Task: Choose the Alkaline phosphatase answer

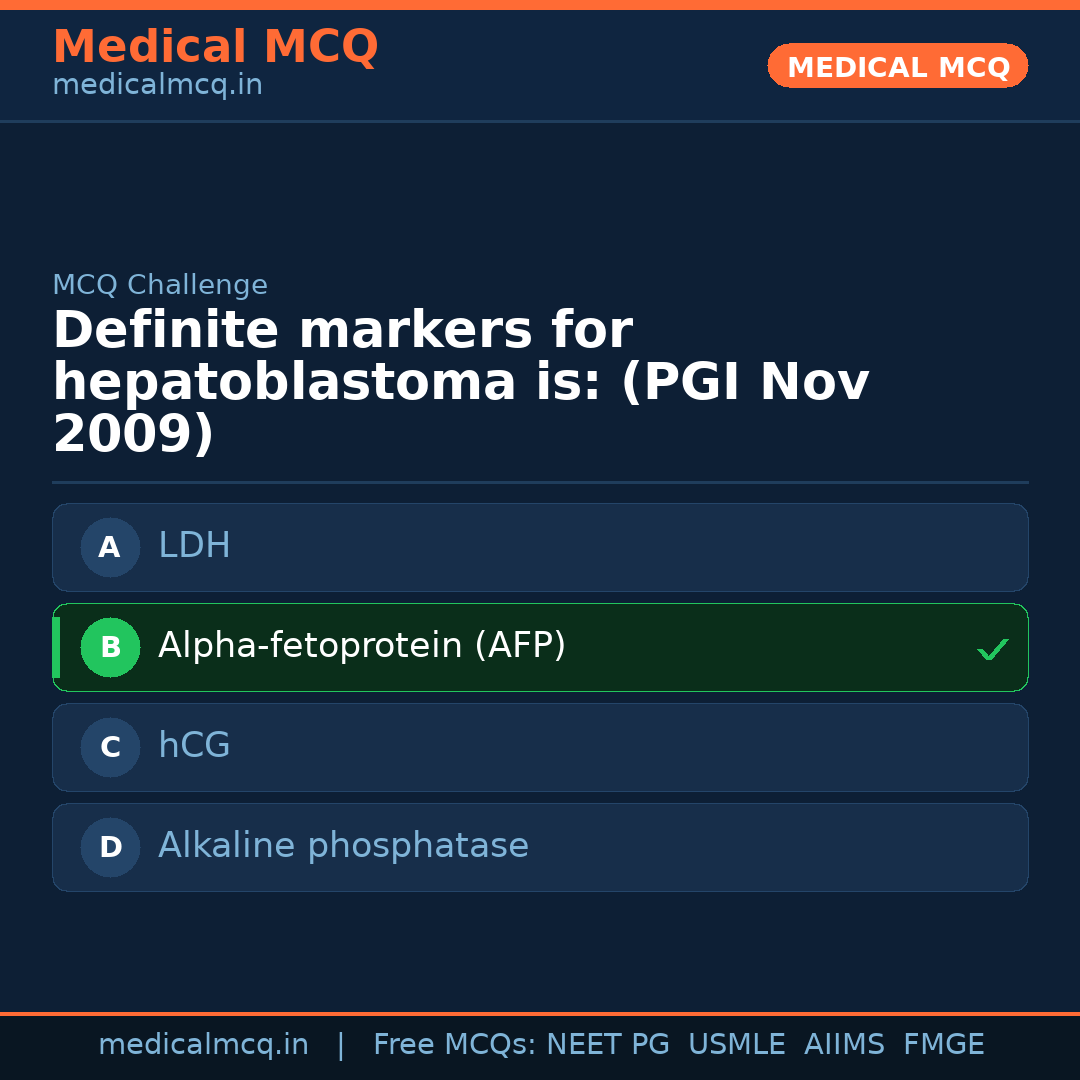Action: 343,846
